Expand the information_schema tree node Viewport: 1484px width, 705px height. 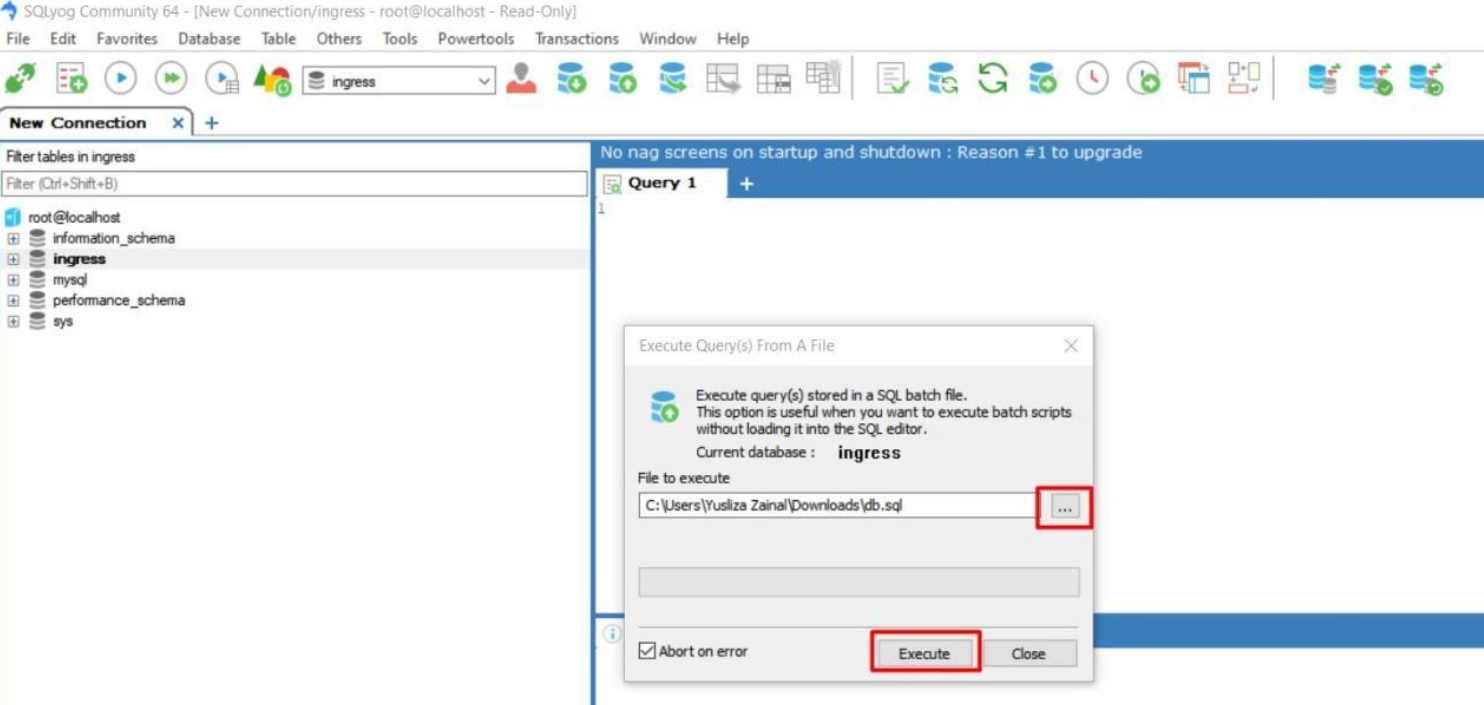[x=13, y=238]
